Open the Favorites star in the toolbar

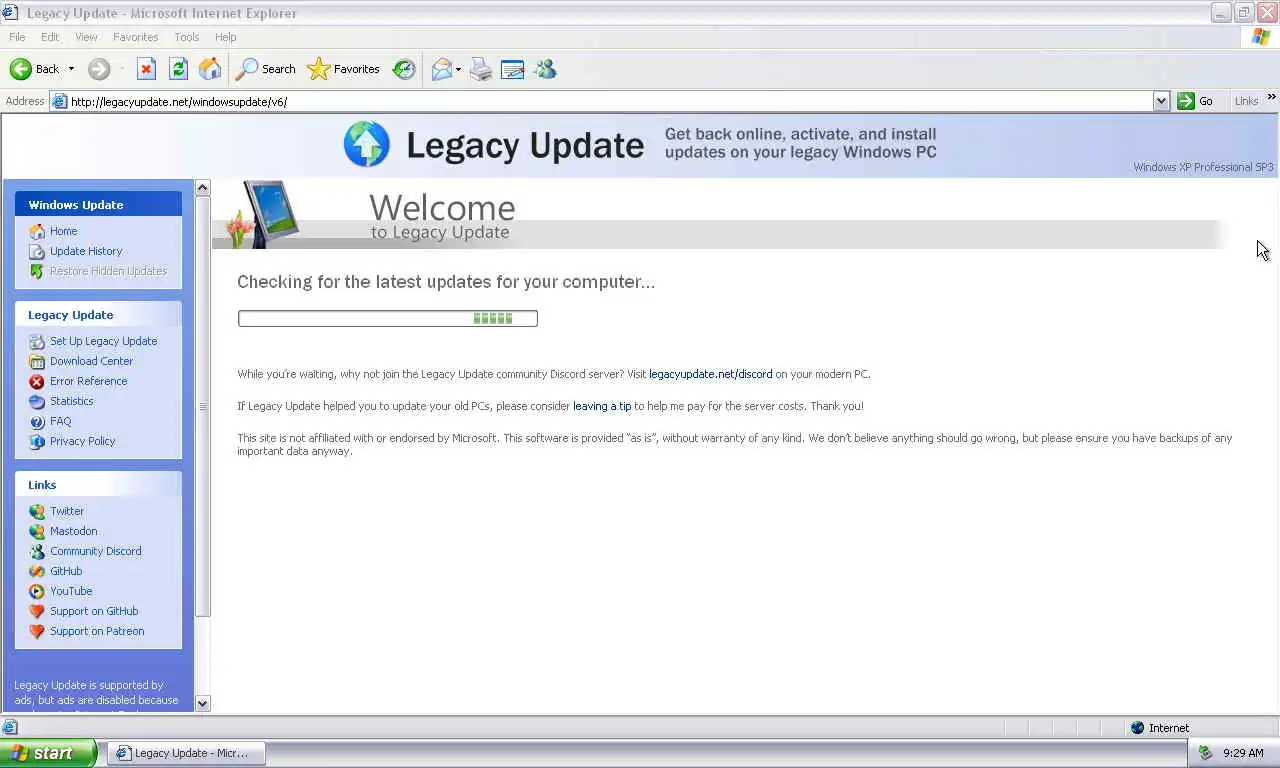tap(344, 69)
